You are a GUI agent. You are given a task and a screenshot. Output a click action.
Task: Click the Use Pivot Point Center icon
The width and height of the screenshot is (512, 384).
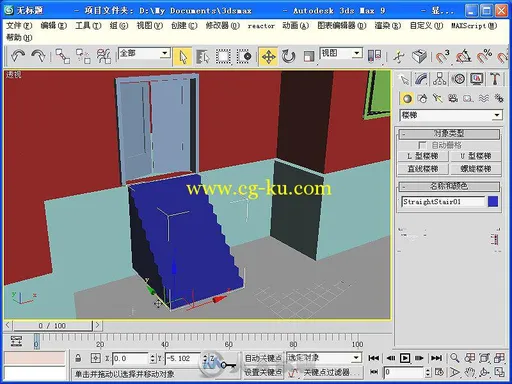pyautogui.click(x=374, y=56)
